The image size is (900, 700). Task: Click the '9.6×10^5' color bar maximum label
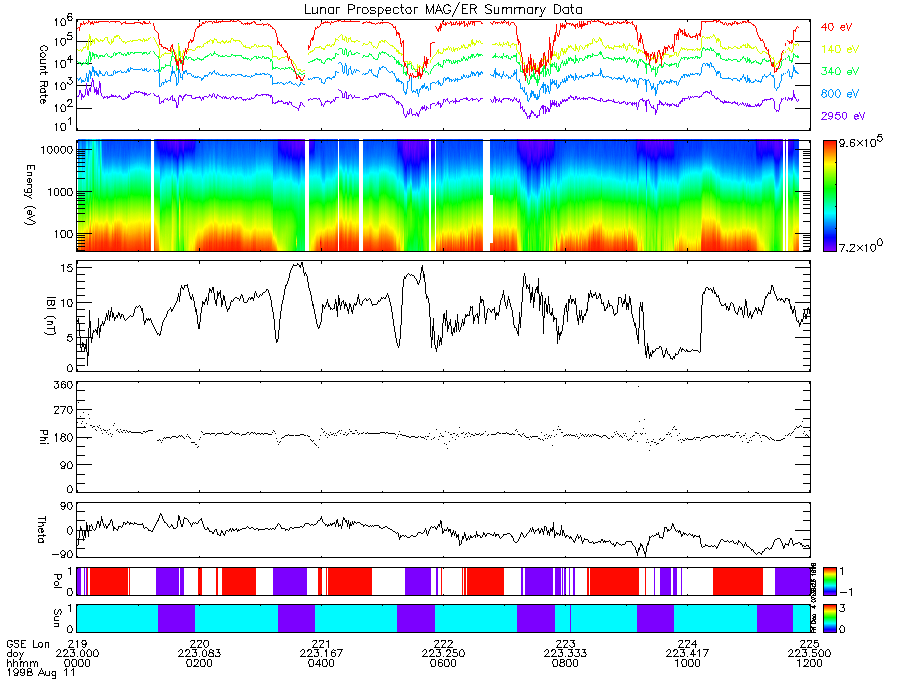tap(861, 142)
